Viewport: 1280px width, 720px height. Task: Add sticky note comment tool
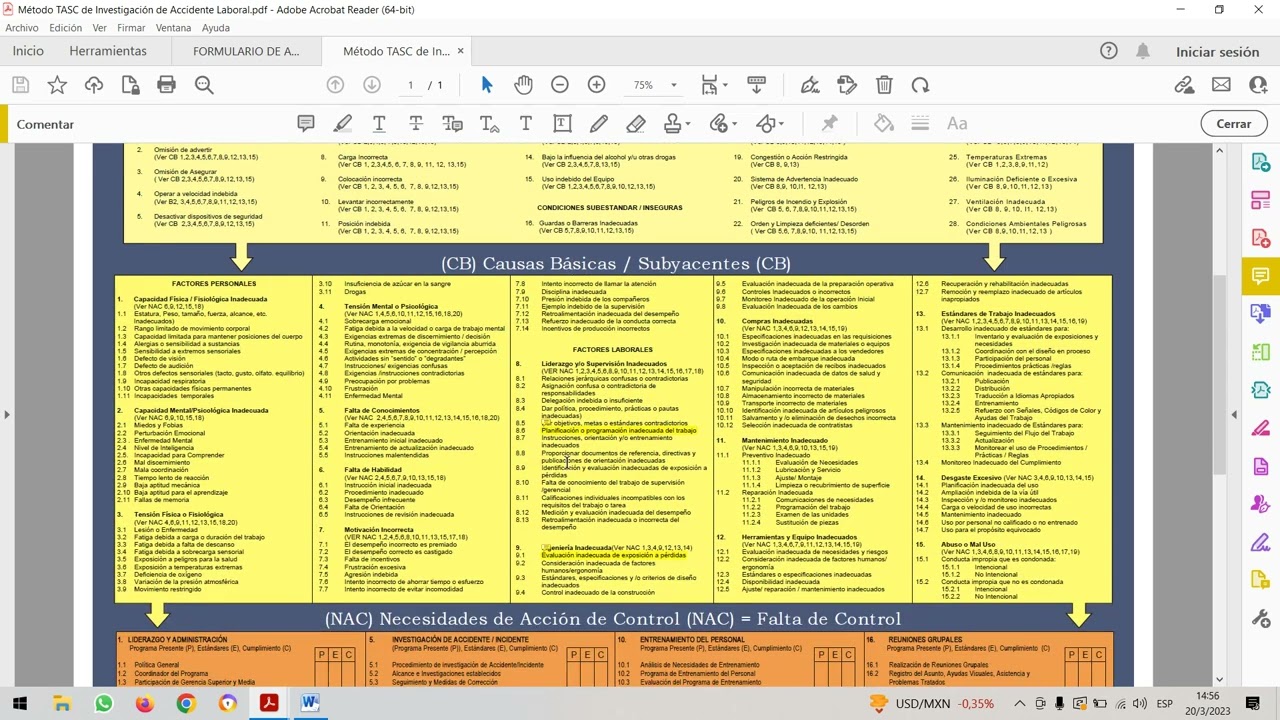pyautogui.click(x=306, y=124)
